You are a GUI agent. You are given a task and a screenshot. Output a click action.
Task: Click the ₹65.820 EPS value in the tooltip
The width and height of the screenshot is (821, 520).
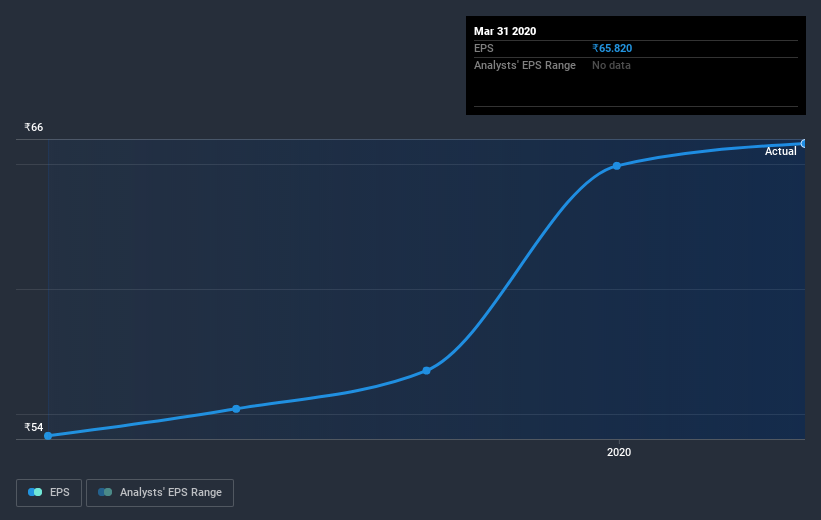(612, 48)
